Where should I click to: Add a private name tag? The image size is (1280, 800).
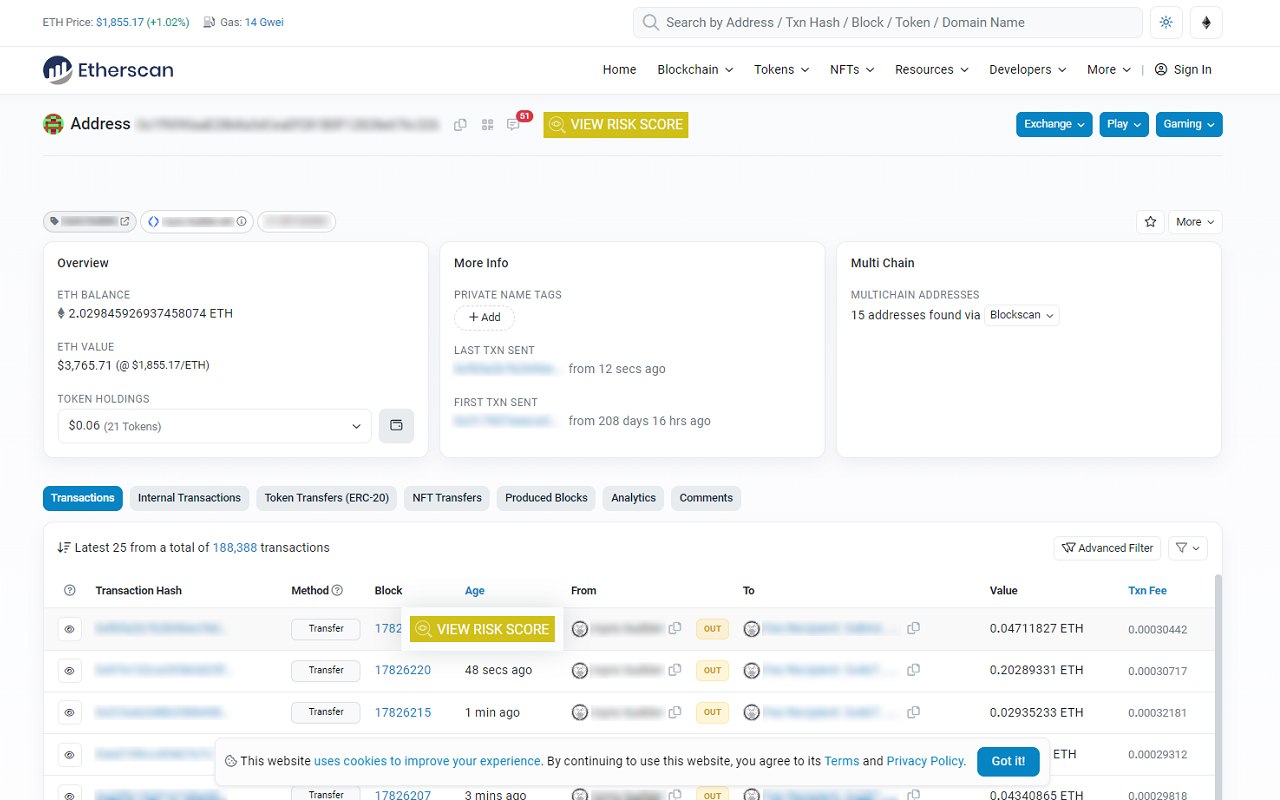pos(484,317)
